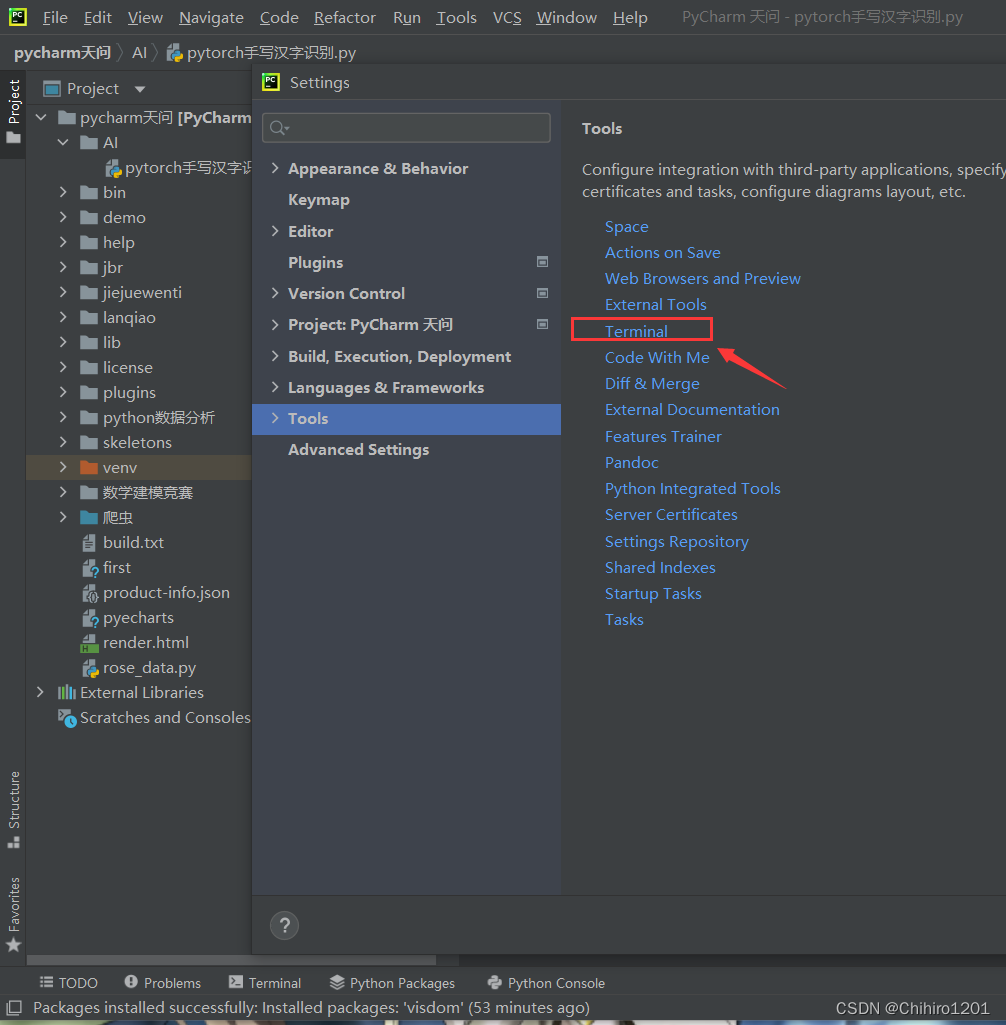Image resolution: width=1006 pixels, height=1025 pixels.
Task: Open the Navigate menu
Action: click(x=211, y=18)
